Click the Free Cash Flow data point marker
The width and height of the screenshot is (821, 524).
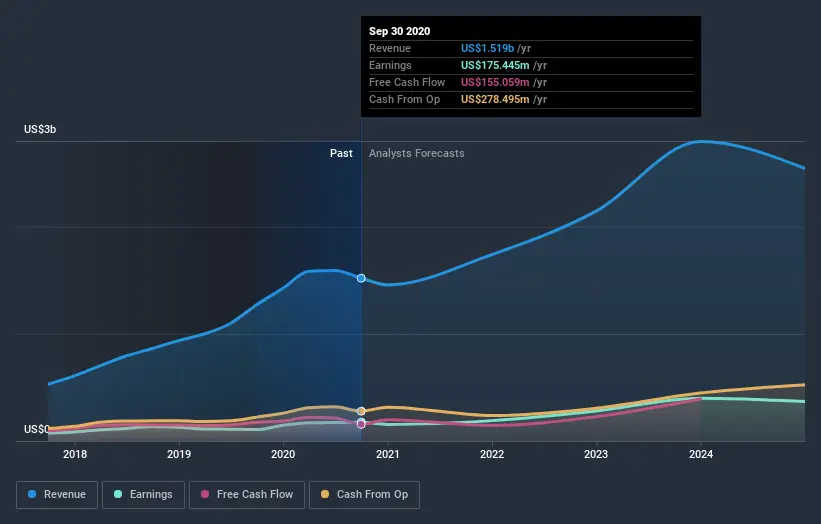[361, 425]
